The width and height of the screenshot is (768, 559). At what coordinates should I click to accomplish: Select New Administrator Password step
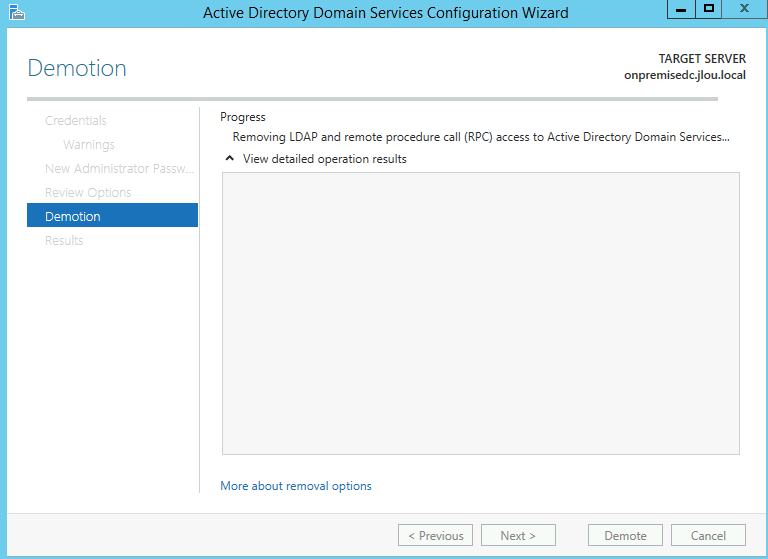[120, 169]
